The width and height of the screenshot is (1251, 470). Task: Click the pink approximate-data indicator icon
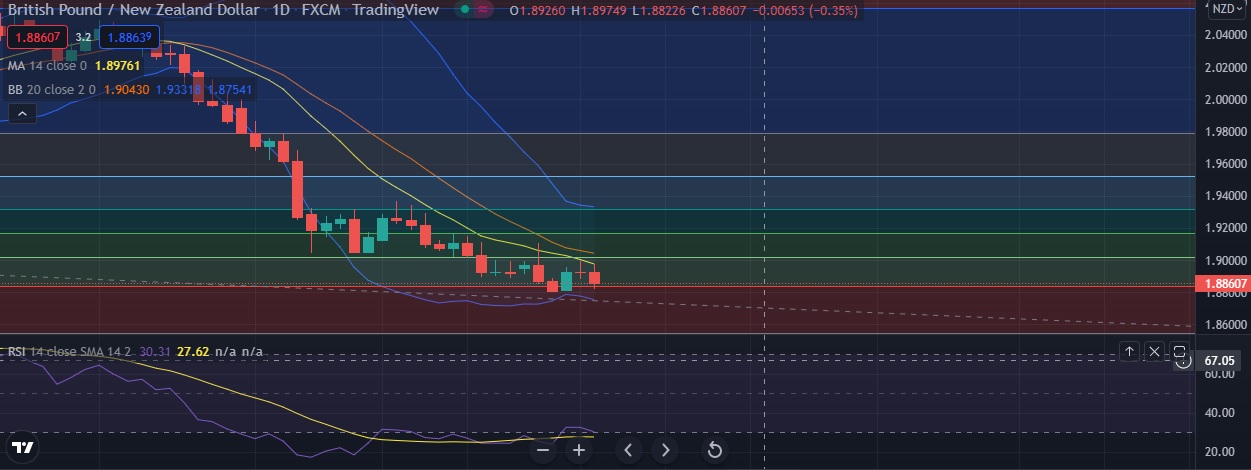[x=484, y=10]
